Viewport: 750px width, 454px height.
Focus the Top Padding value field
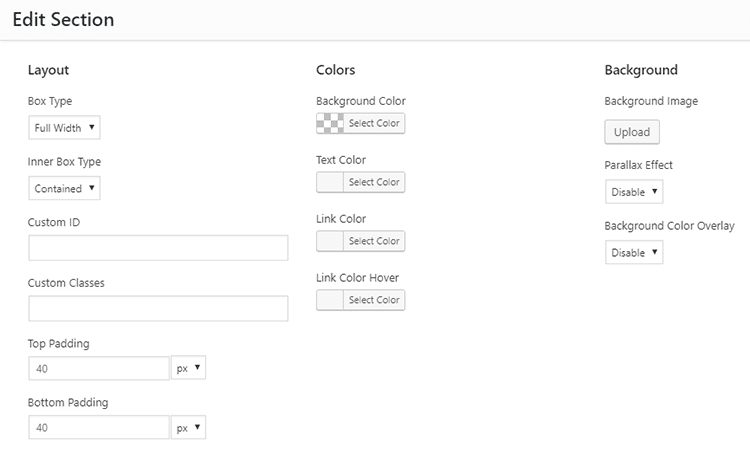[x=99, y=368]
